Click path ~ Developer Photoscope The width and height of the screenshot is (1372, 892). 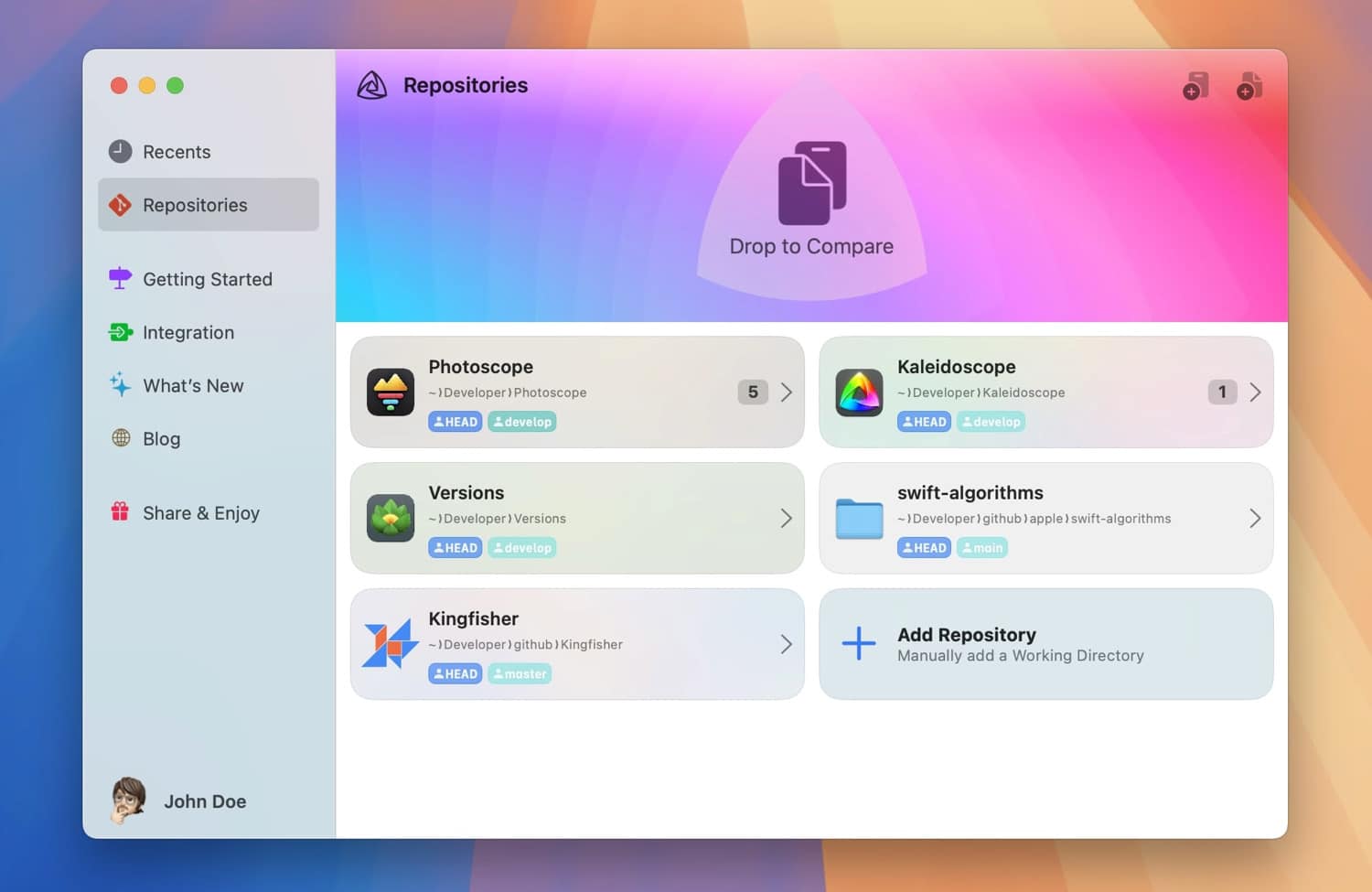click(508, 392)
